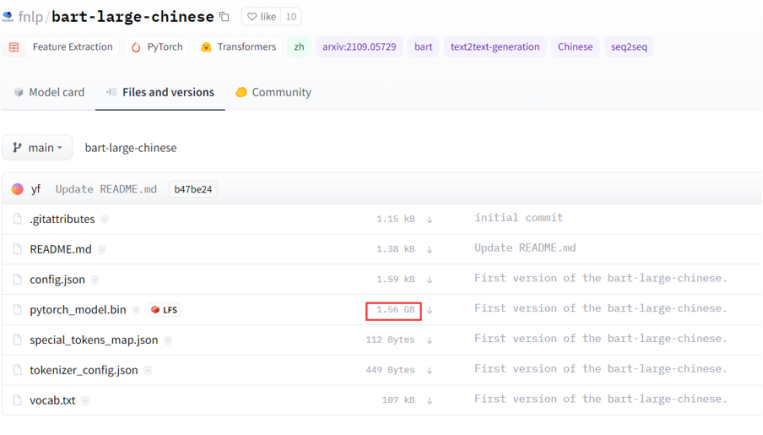
Task: Download README.md via its download arrow
Action: point(429,250)
